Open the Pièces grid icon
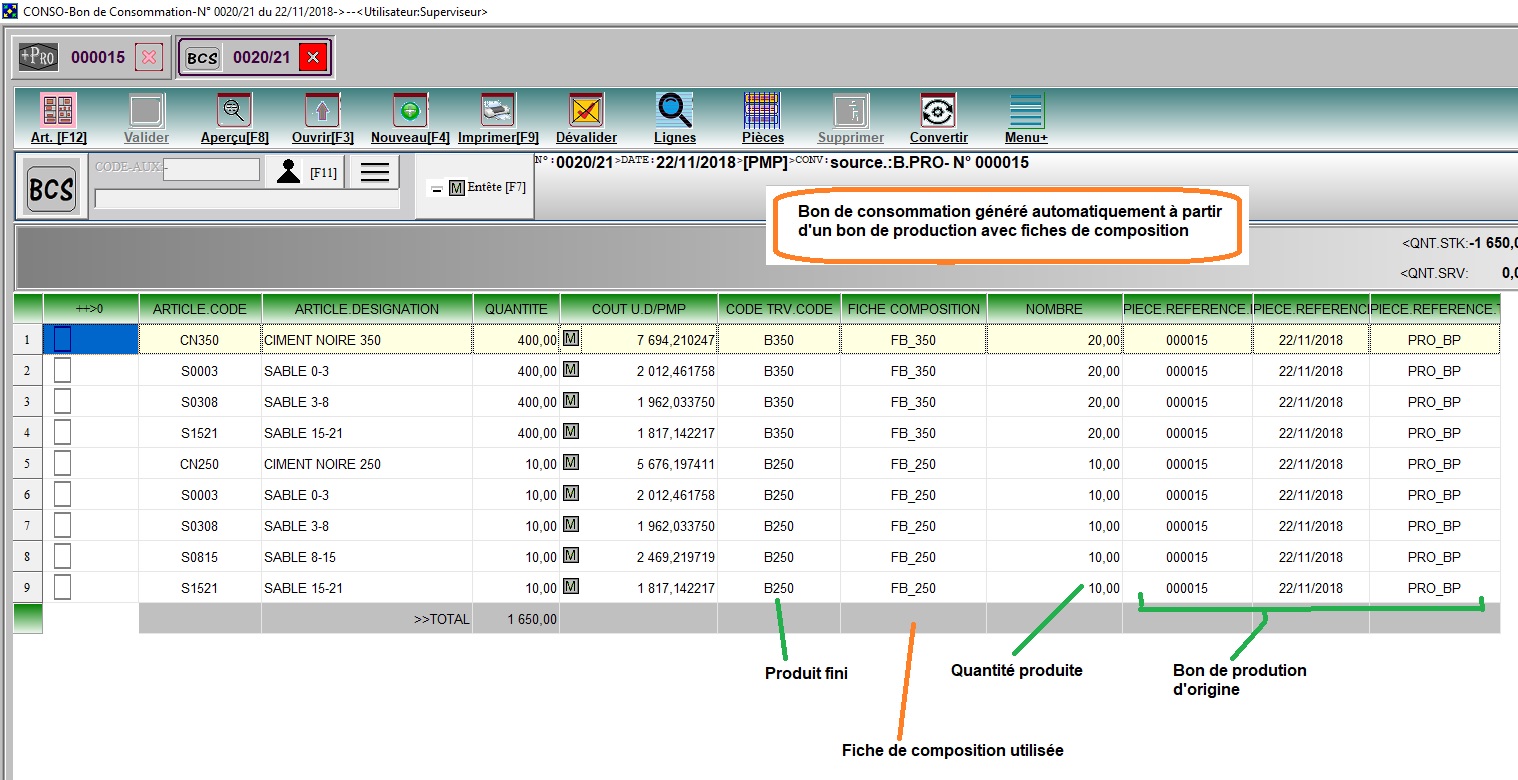The image size is (1518, 780). (762, 111)
